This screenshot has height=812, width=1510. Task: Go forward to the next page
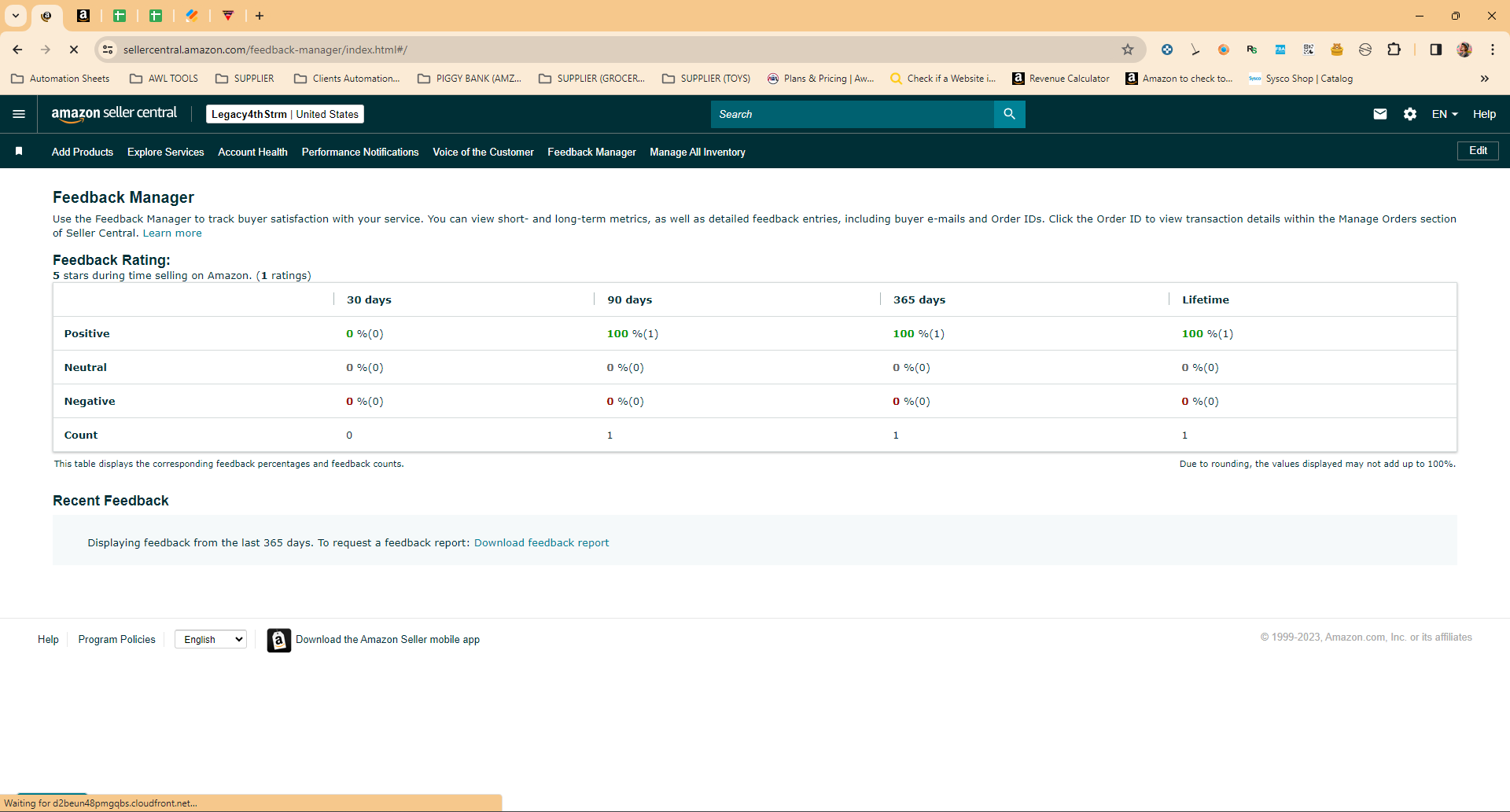click(x=46, y=50)
